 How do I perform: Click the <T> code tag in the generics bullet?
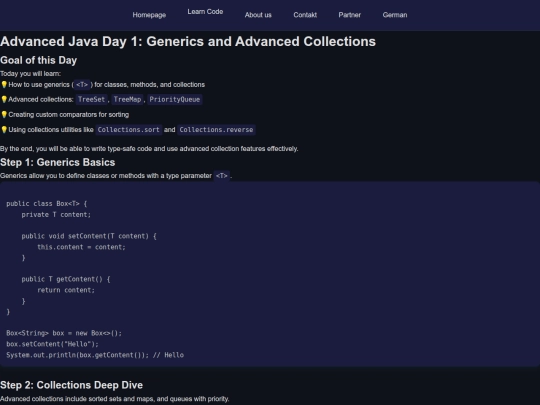[x=82, y=84]
